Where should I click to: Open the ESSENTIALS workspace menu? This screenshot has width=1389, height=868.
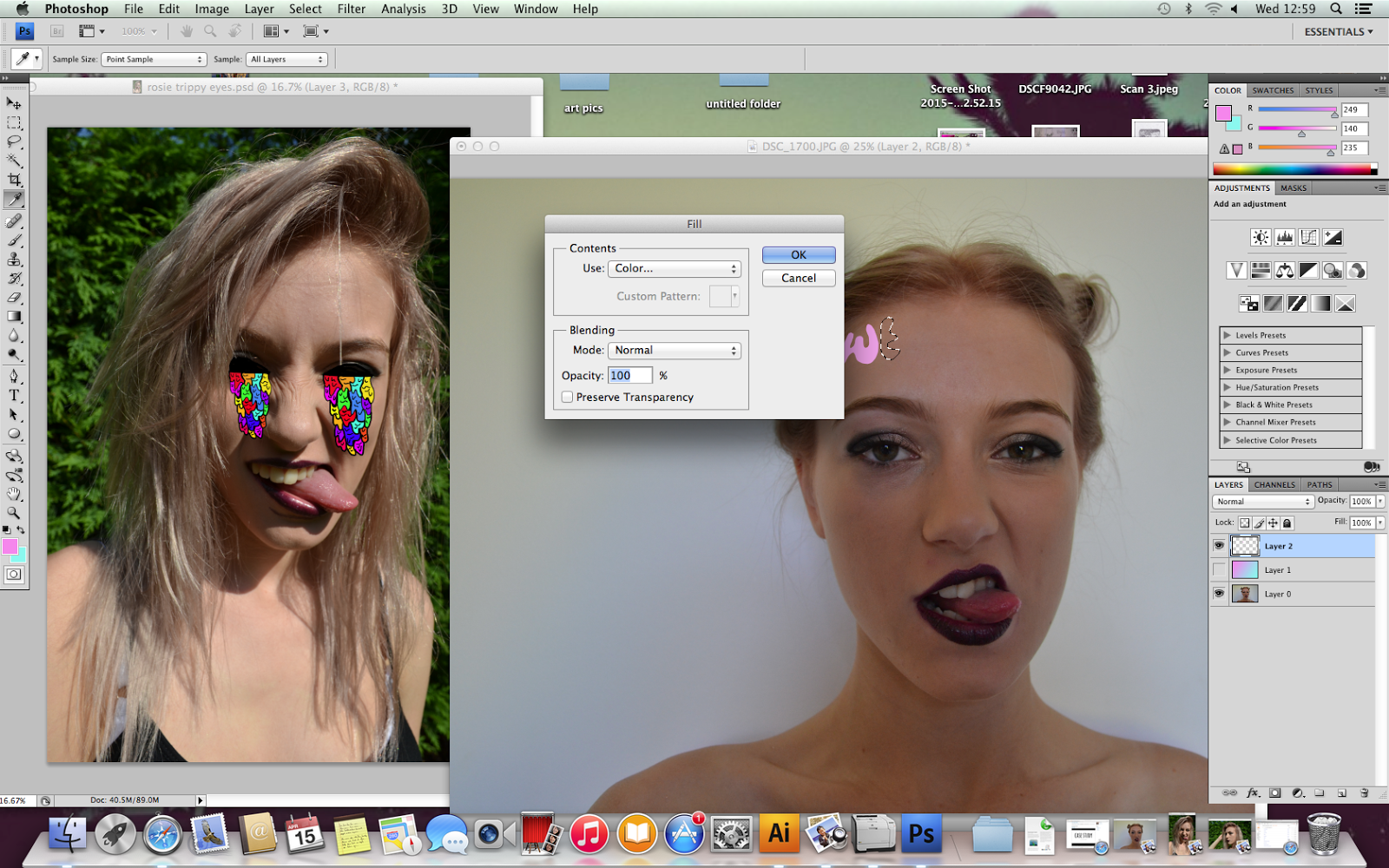coord(1339,31)
